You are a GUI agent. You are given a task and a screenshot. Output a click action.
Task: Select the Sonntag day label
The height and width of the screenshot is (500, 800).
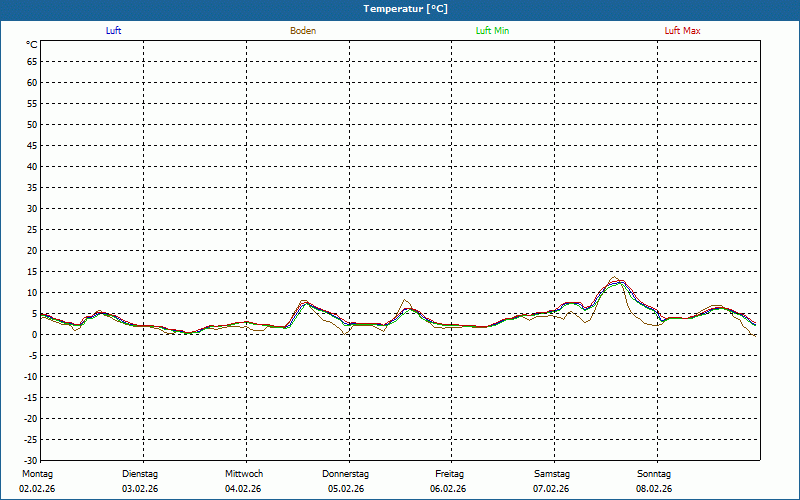point(654,474)
